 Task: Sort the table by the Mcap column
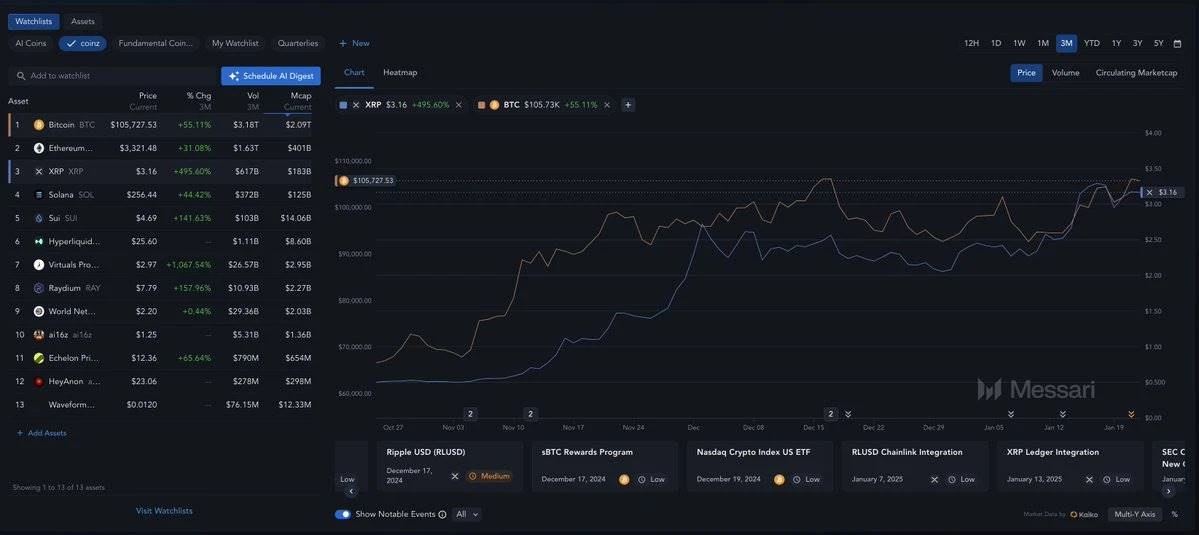297,101
